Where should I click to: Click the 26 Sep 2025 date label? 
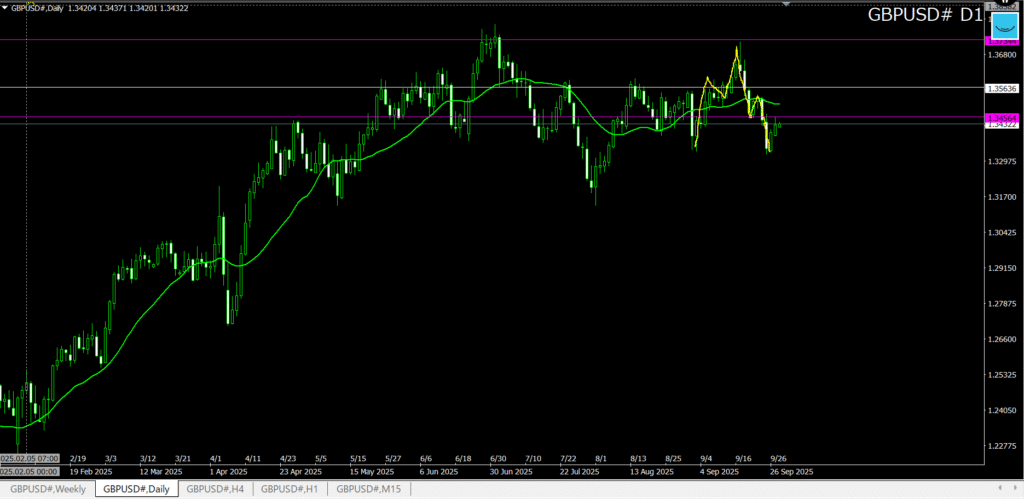coord(791,471)
